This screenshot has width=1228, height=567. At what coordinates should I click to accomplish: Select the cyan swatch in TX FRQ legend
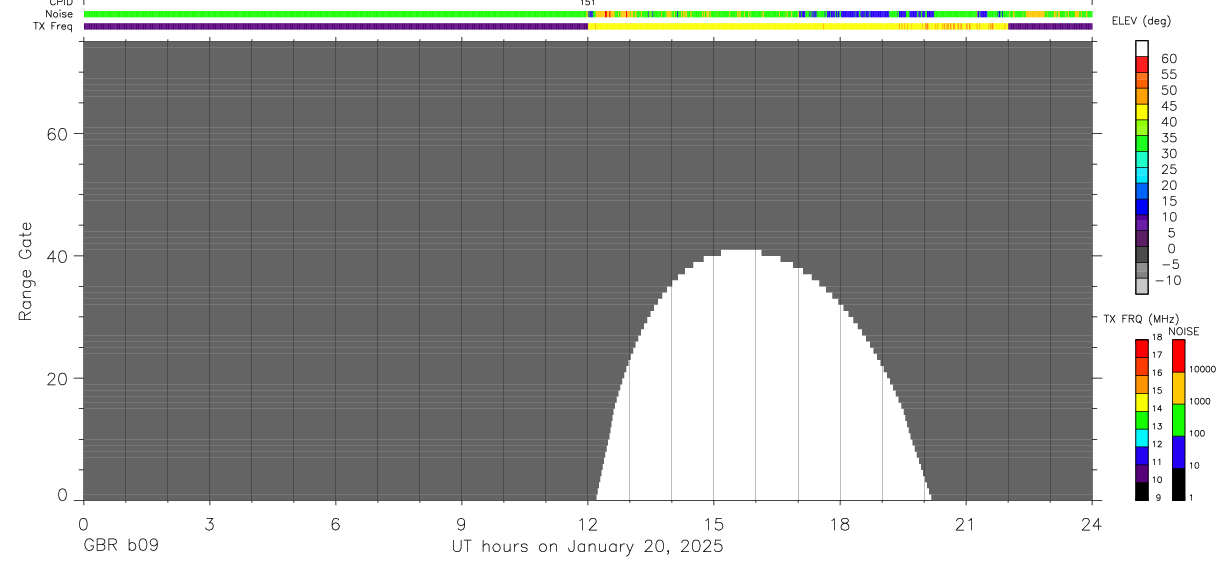(x=1142, y=438)
